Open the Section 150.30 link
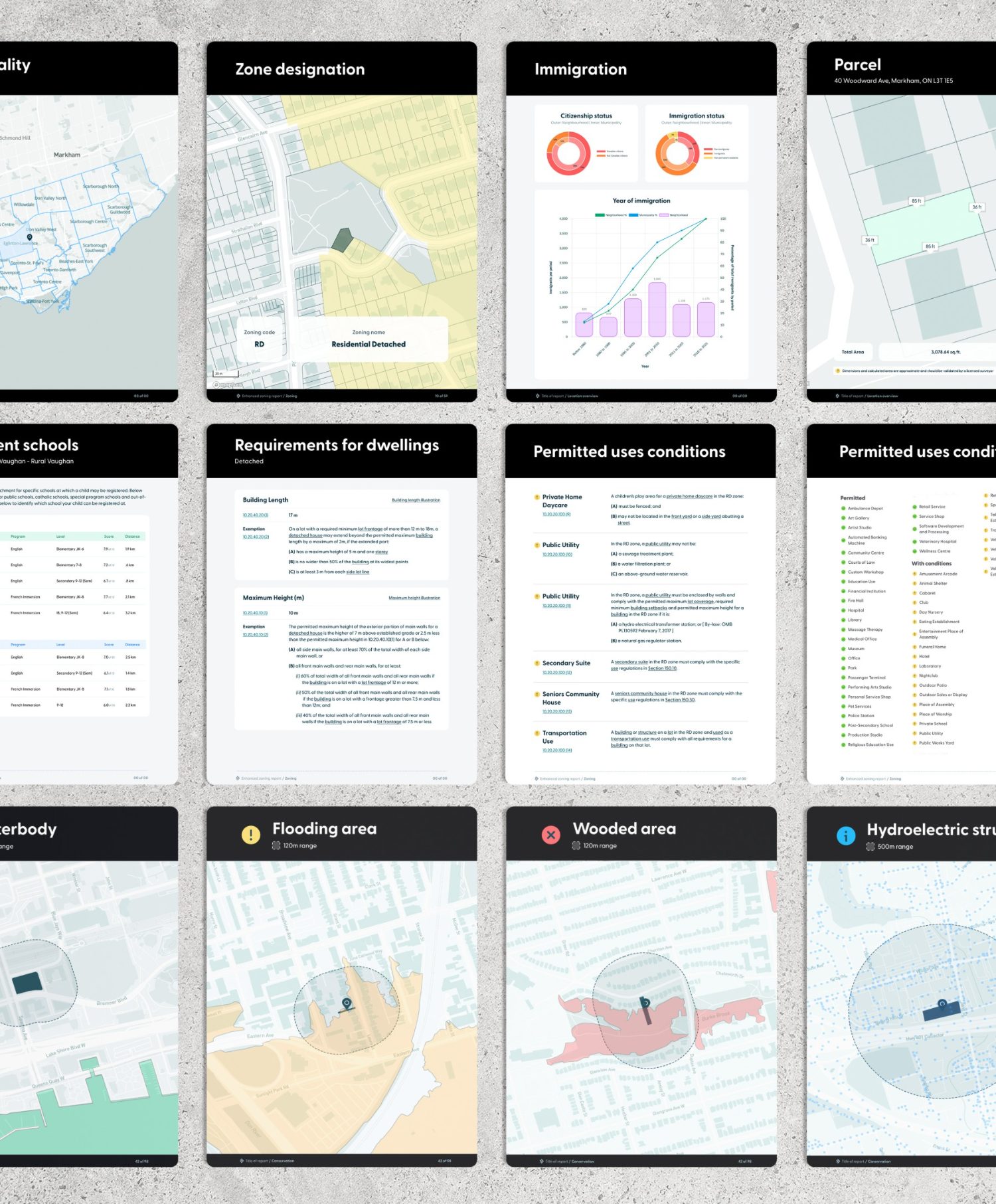Viewport: 996px width, 1204px height. tap(681, 699)
